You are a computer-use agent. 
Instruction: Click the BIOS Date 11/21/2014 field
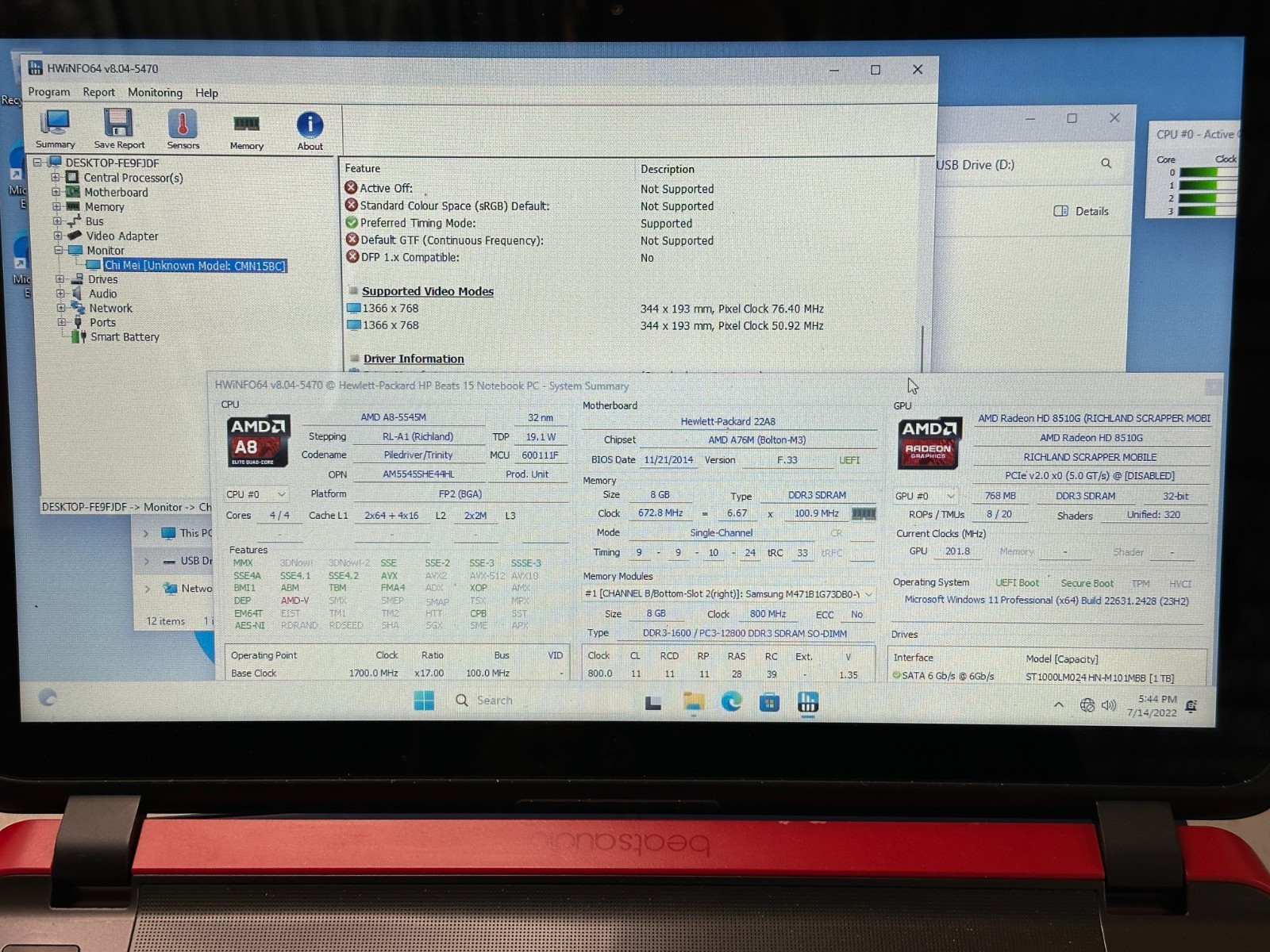668,459
